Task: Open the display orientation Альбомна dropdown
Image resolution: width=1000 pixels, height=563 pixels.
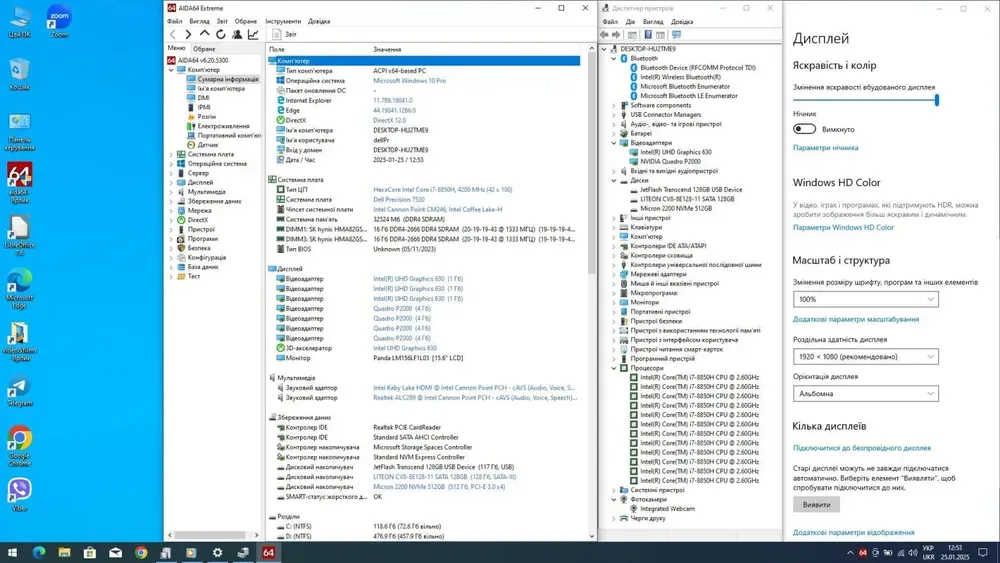Action: tap(866, 393)
